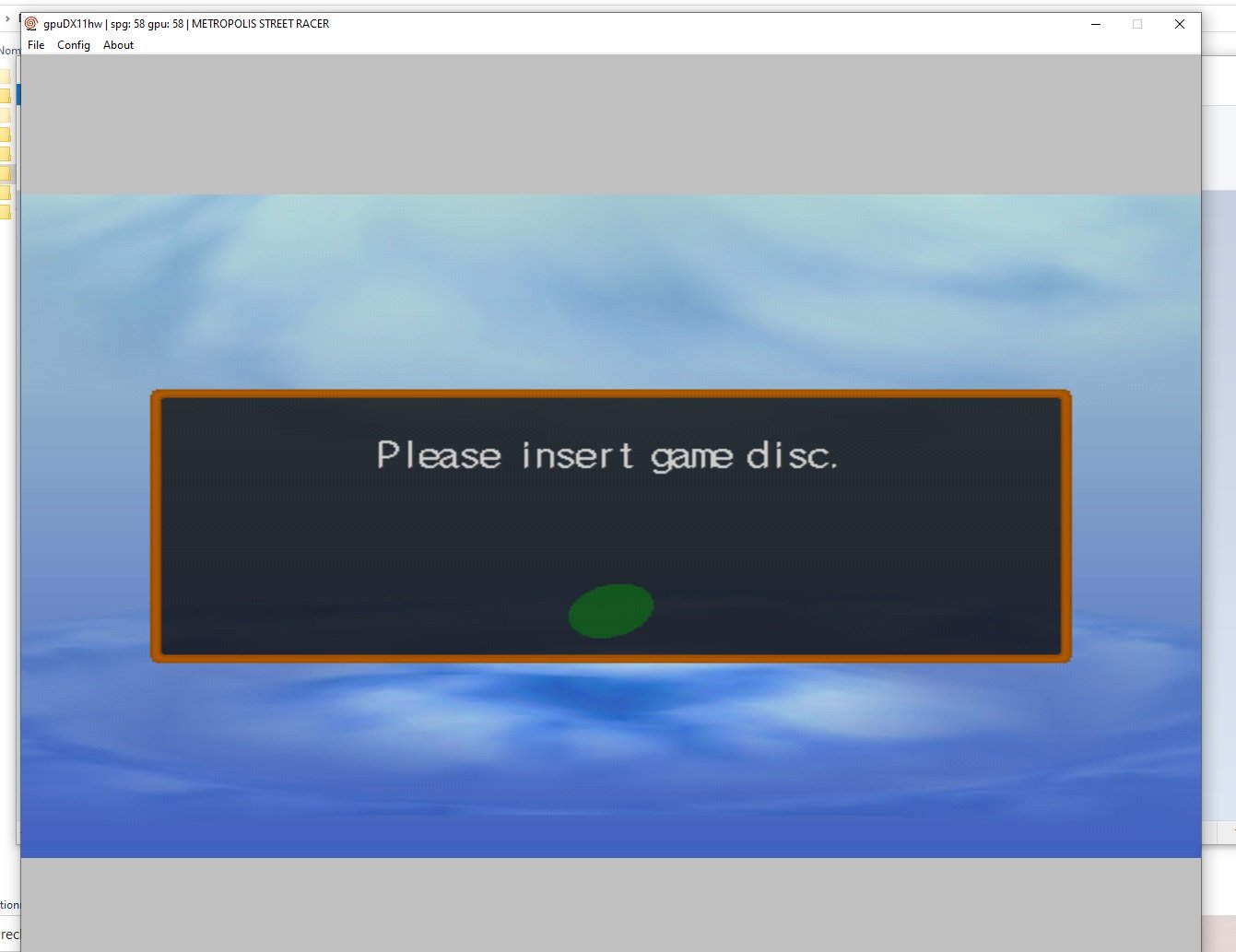Open the About menu
Image resolution: width=1236 pixels, height=952 pixels.
(118, 45)
